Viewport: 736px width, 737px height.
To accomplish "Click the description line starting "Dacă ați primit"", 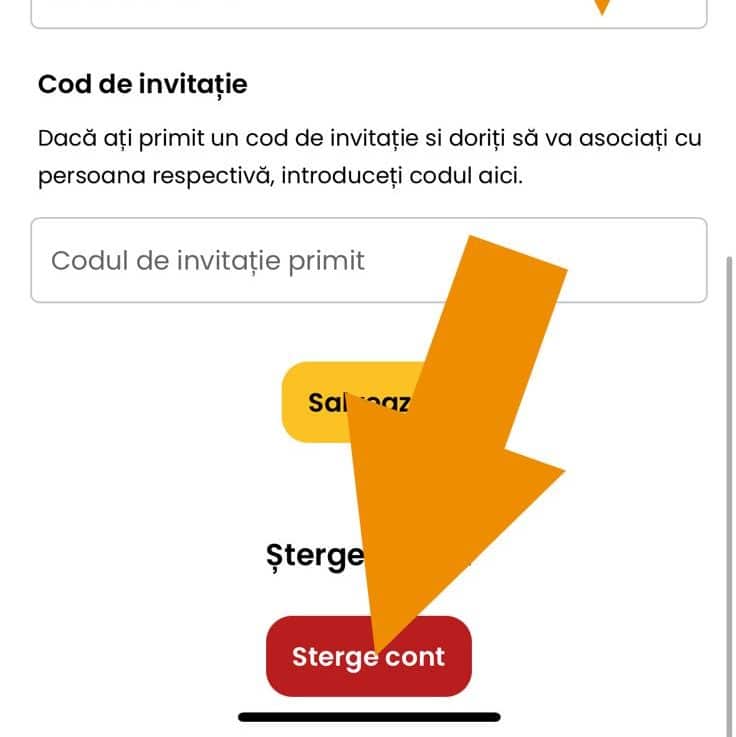I will click(x=369, y=138).
